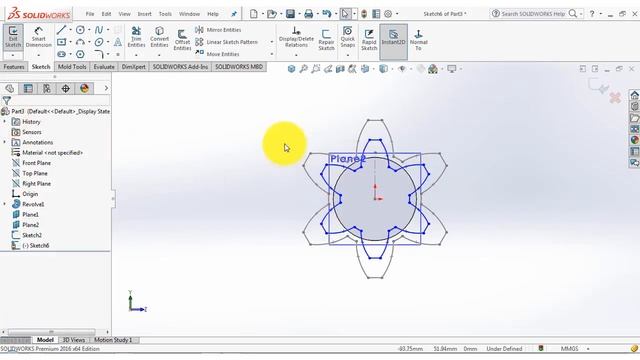The height and width of the screenshot is (360, 640).
Task: Click the Rebuild traffic light icon
Action: tap(364, 14)
